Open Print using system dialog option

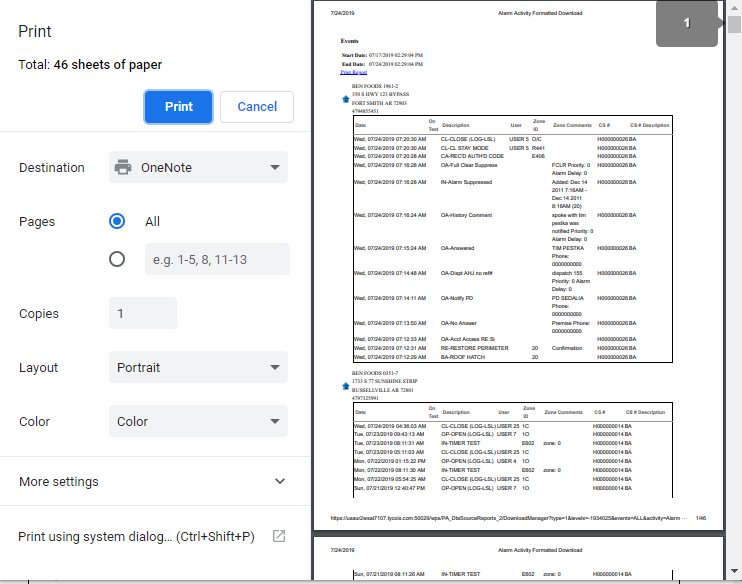point(136,536)
